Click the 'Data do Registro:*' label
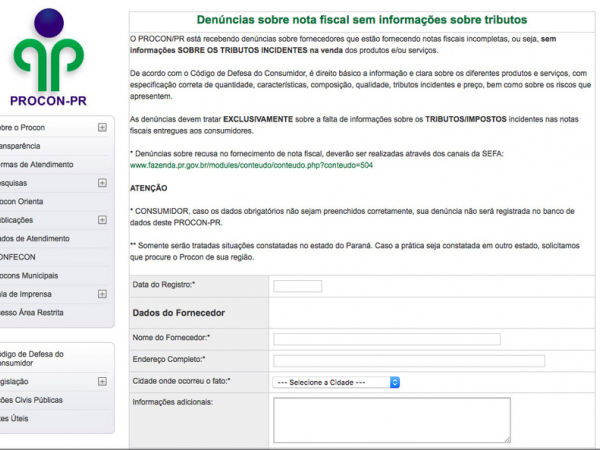This screenshot has height=450, width=600. (164, 285)
